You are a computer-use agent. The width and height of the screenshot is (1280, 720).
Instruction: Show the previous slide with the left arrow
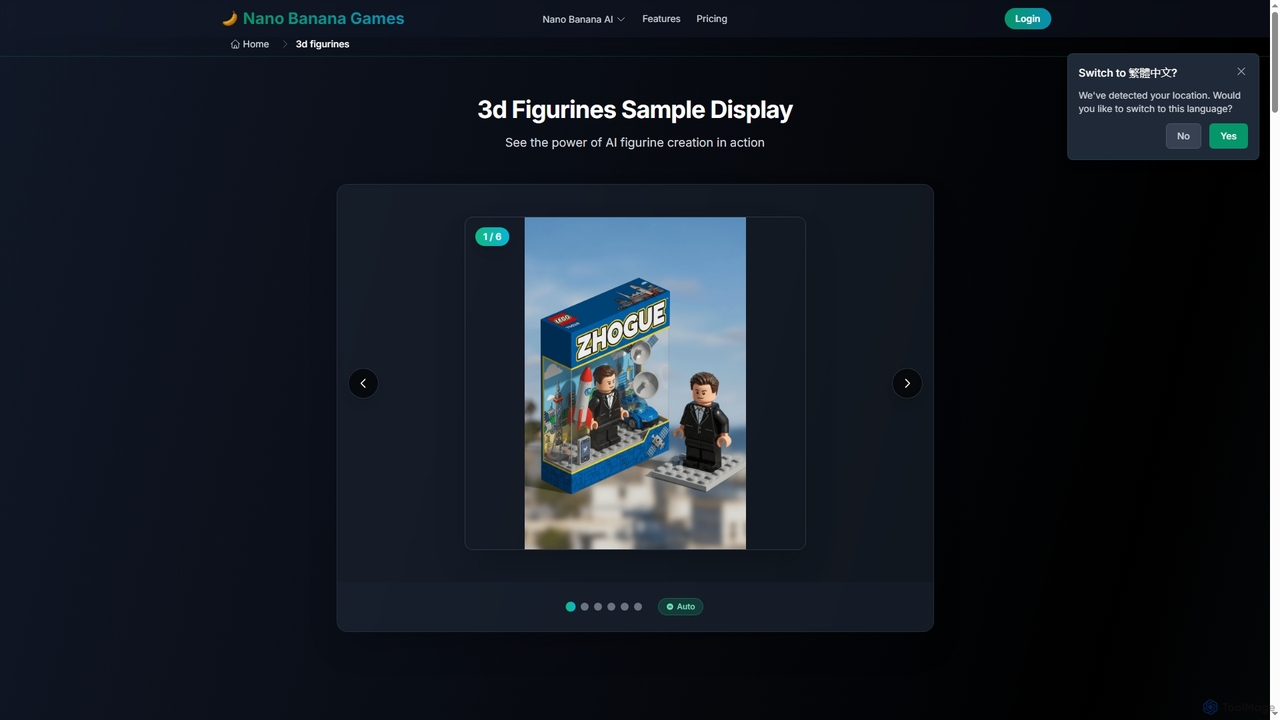pos(363,383)
